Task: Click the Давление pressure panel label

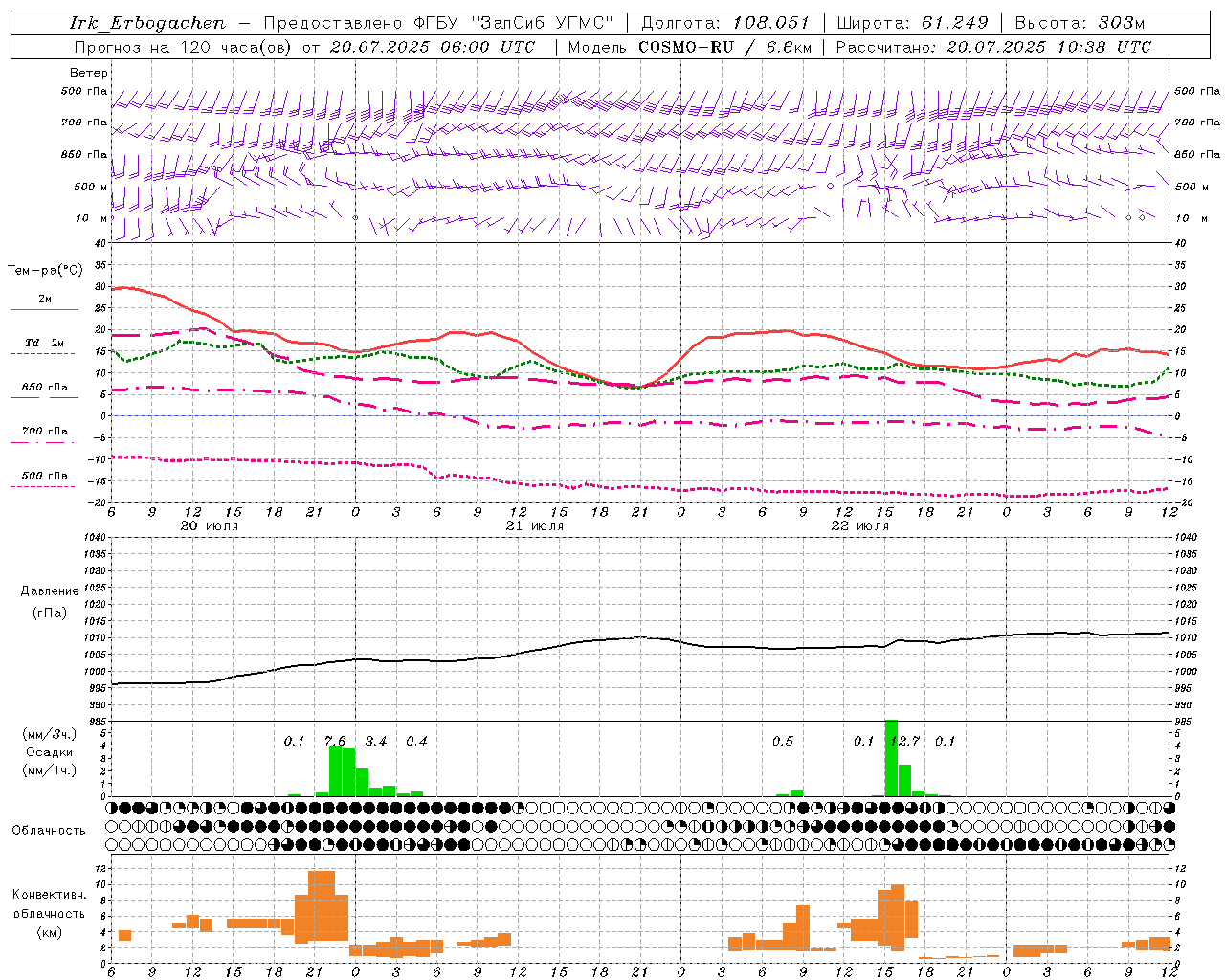Action: pos(50,591)
